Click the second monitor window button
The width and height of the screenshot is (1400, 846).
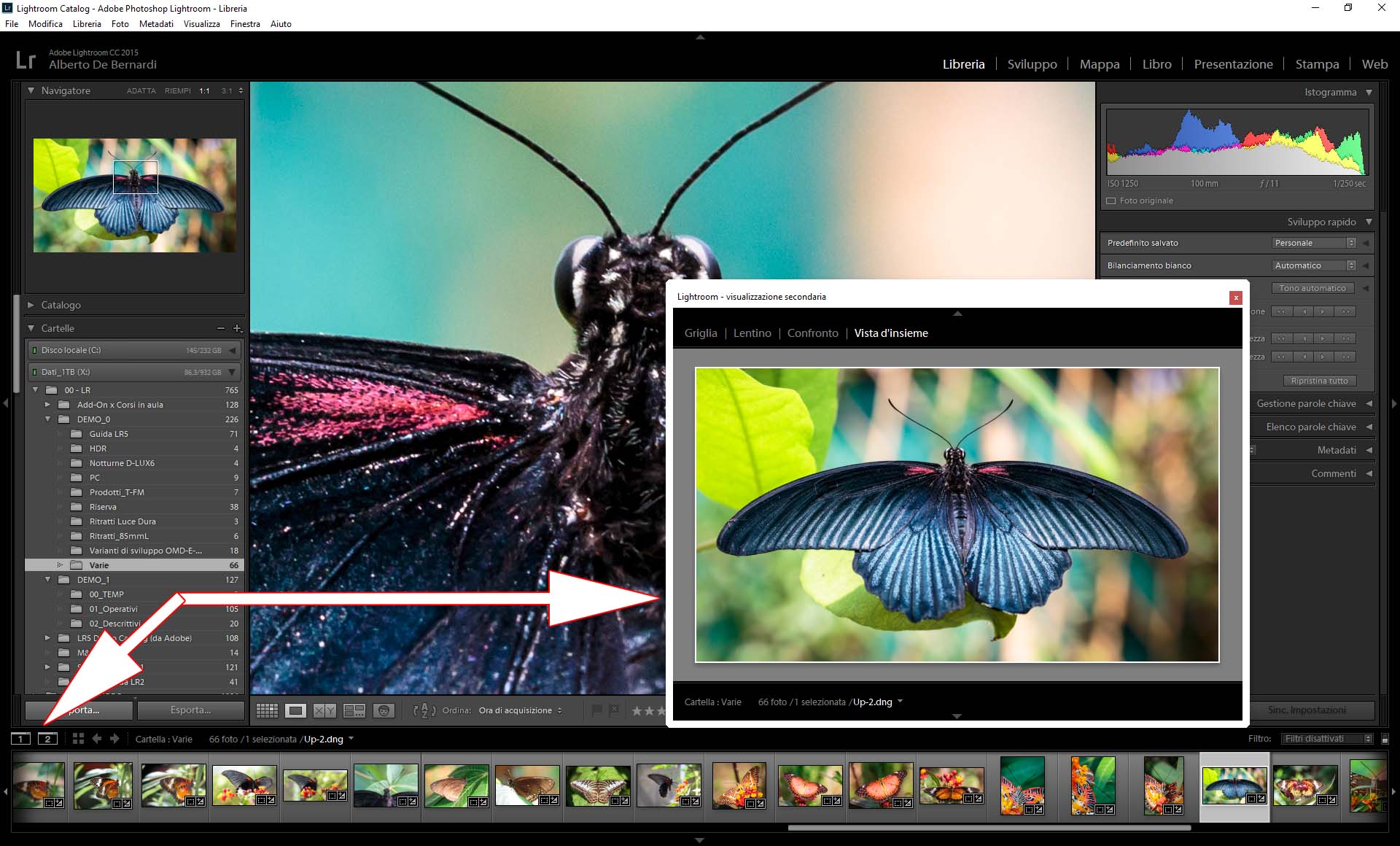(x=48, y=739)
